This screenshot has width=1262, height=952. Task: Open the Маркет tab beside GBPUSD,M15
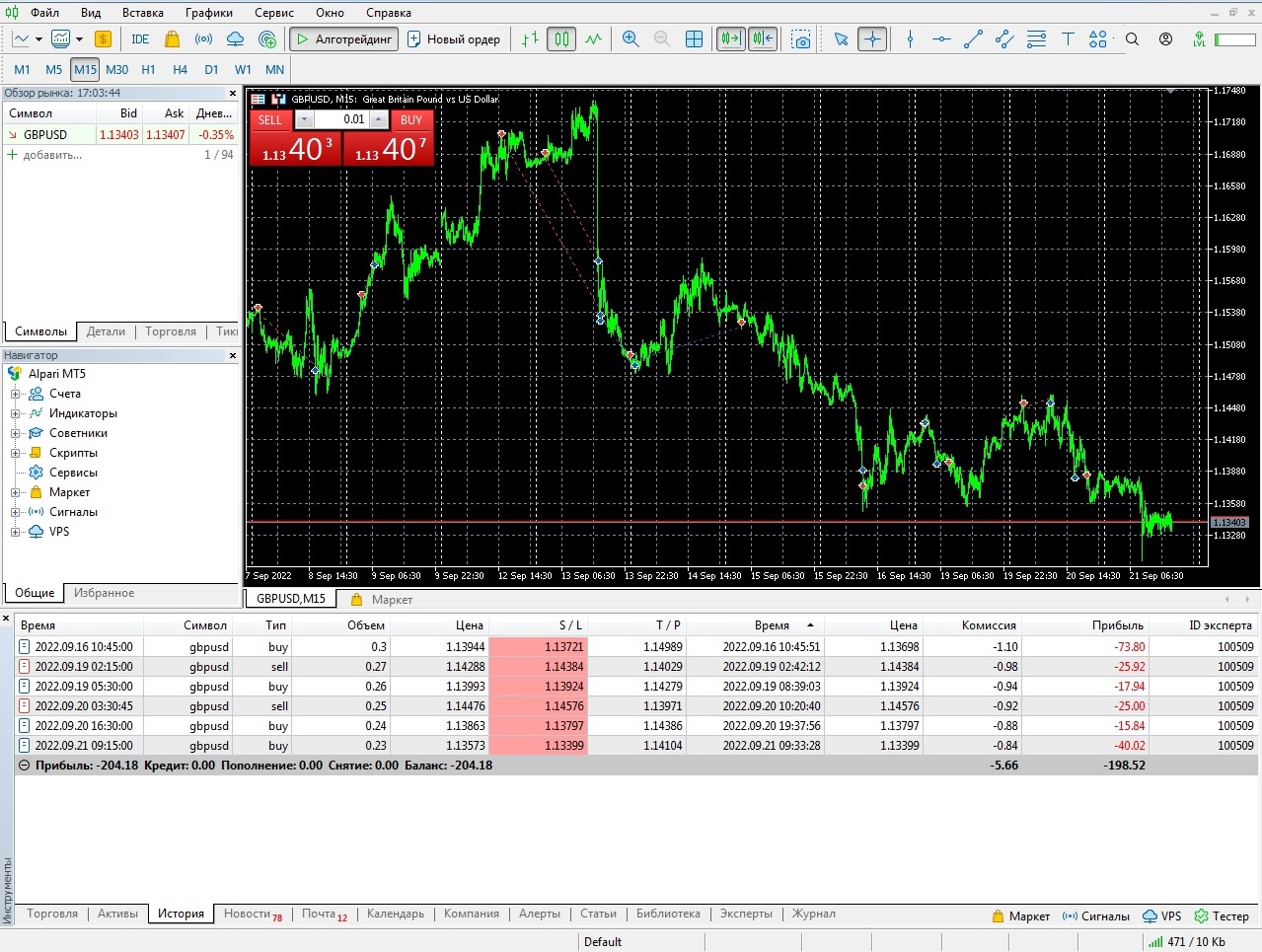pyautogui.click(x=383, y=600)
